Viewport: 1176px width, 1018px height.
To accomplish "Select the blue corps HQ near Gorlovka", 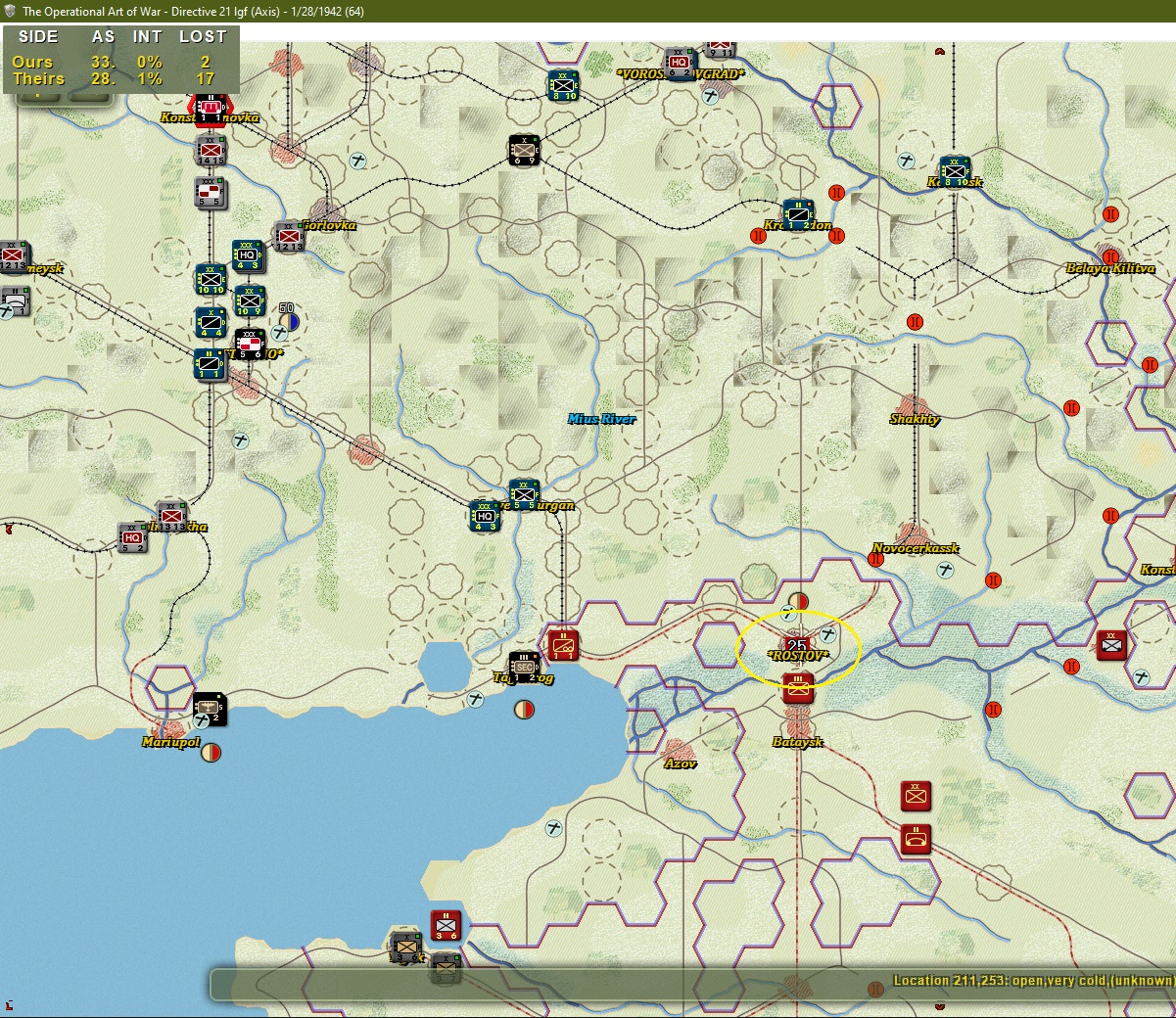I will coord(249,255).
